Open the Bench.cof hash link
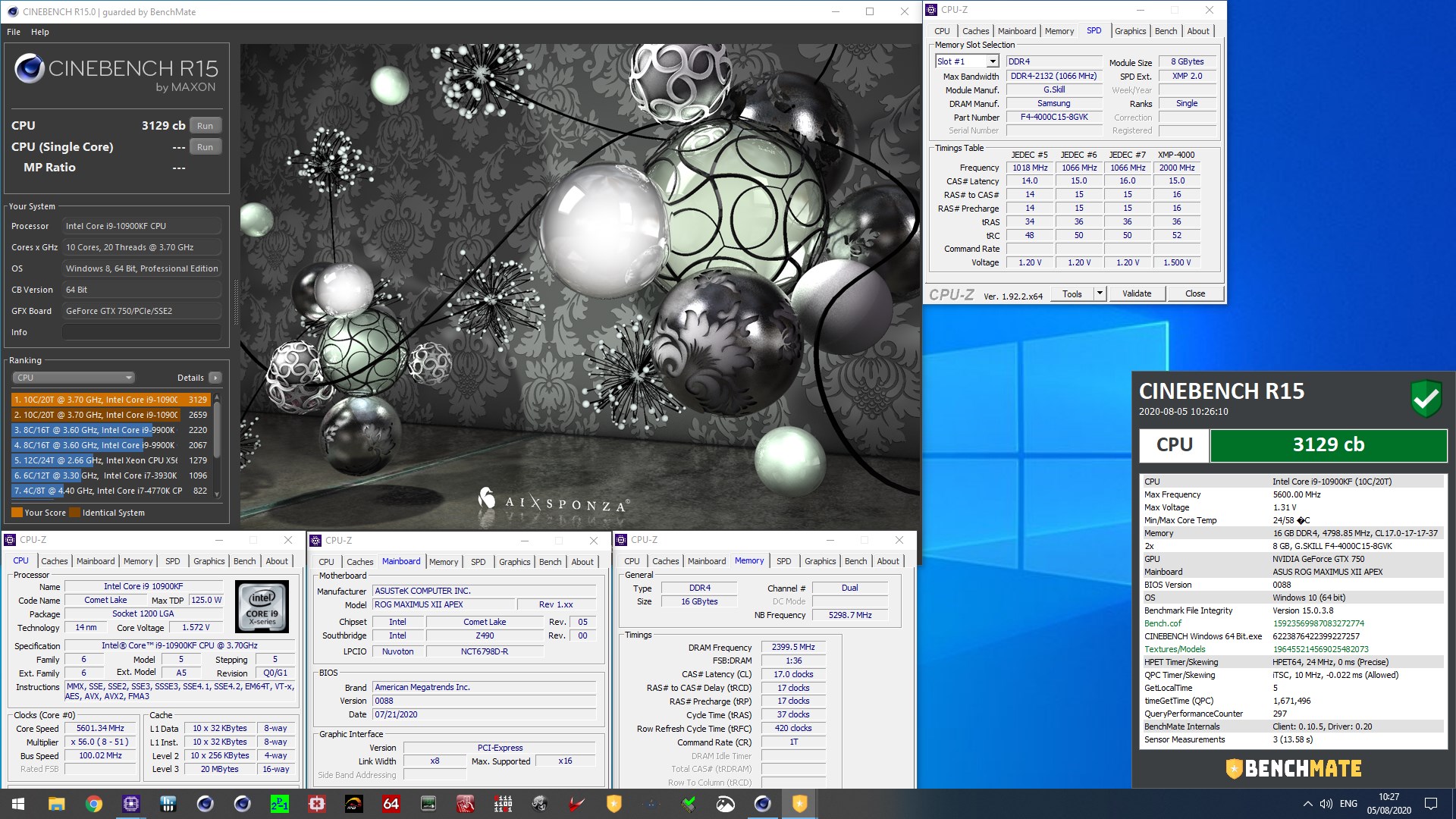The height and width of the screenshot is (819, 1456). 1318,623
